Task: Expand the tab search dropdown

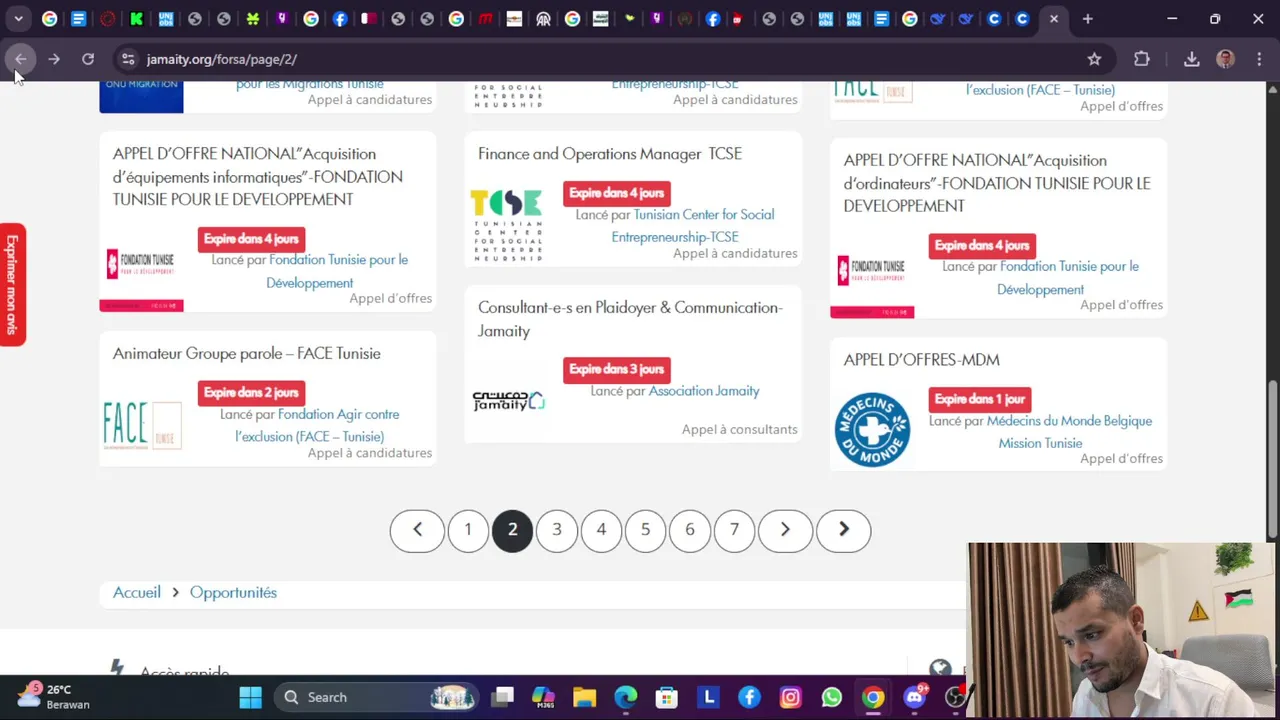Action: 18,18
